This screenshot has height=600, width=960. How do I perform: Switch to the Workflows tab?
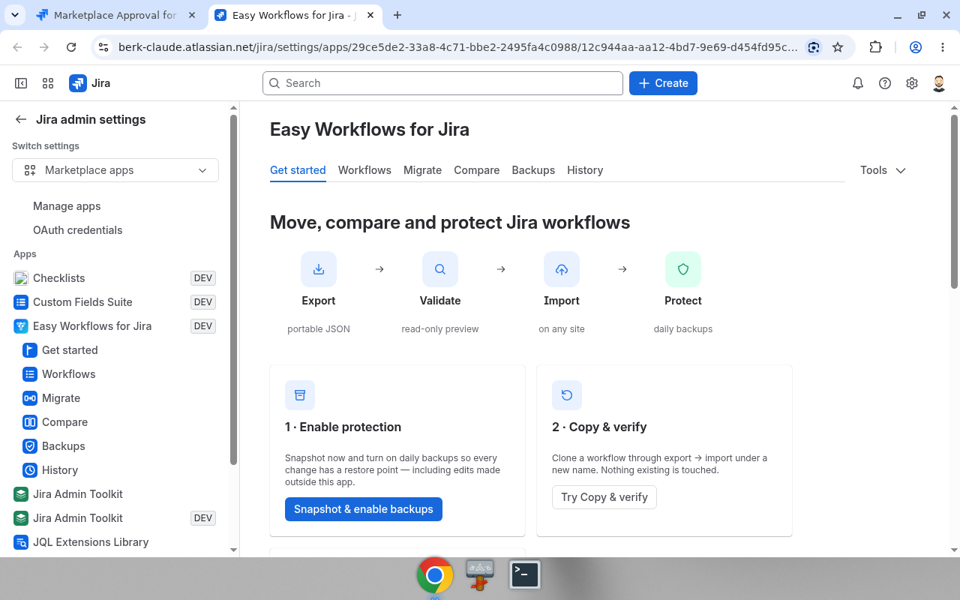pyautogui.click(x=364, y=170)
